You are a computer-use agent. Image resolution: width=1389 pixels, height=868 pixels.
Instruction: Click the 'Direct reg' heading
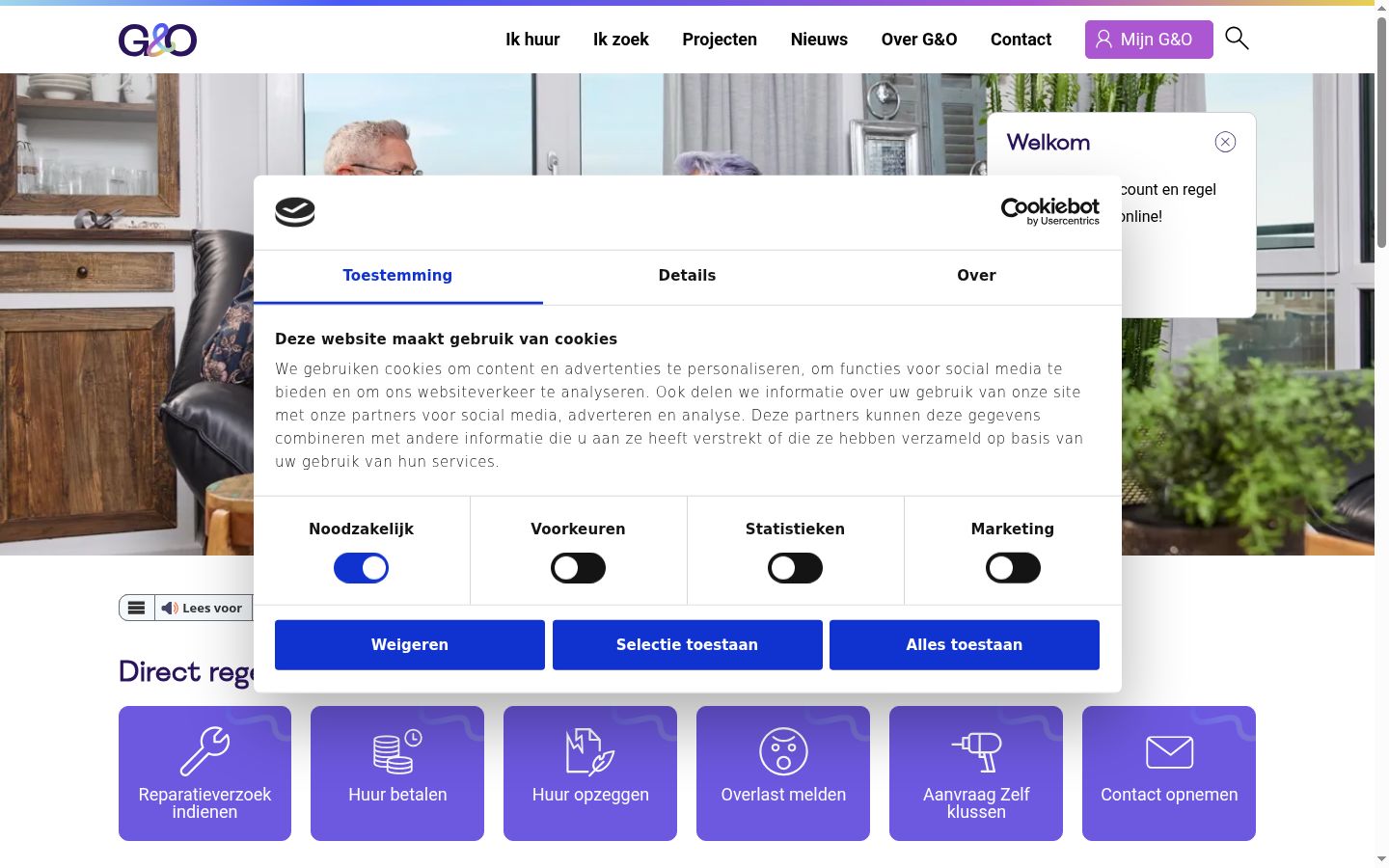(186, 672)
